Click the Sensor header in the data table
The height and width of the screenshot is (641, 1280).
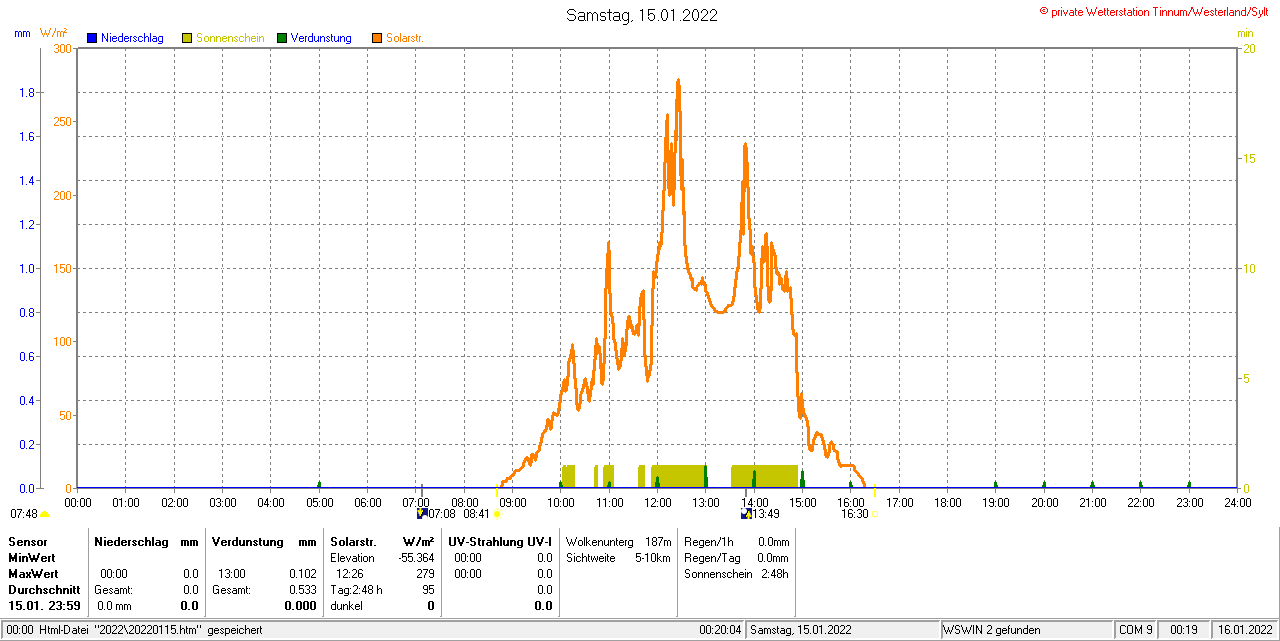coord(27,541)
